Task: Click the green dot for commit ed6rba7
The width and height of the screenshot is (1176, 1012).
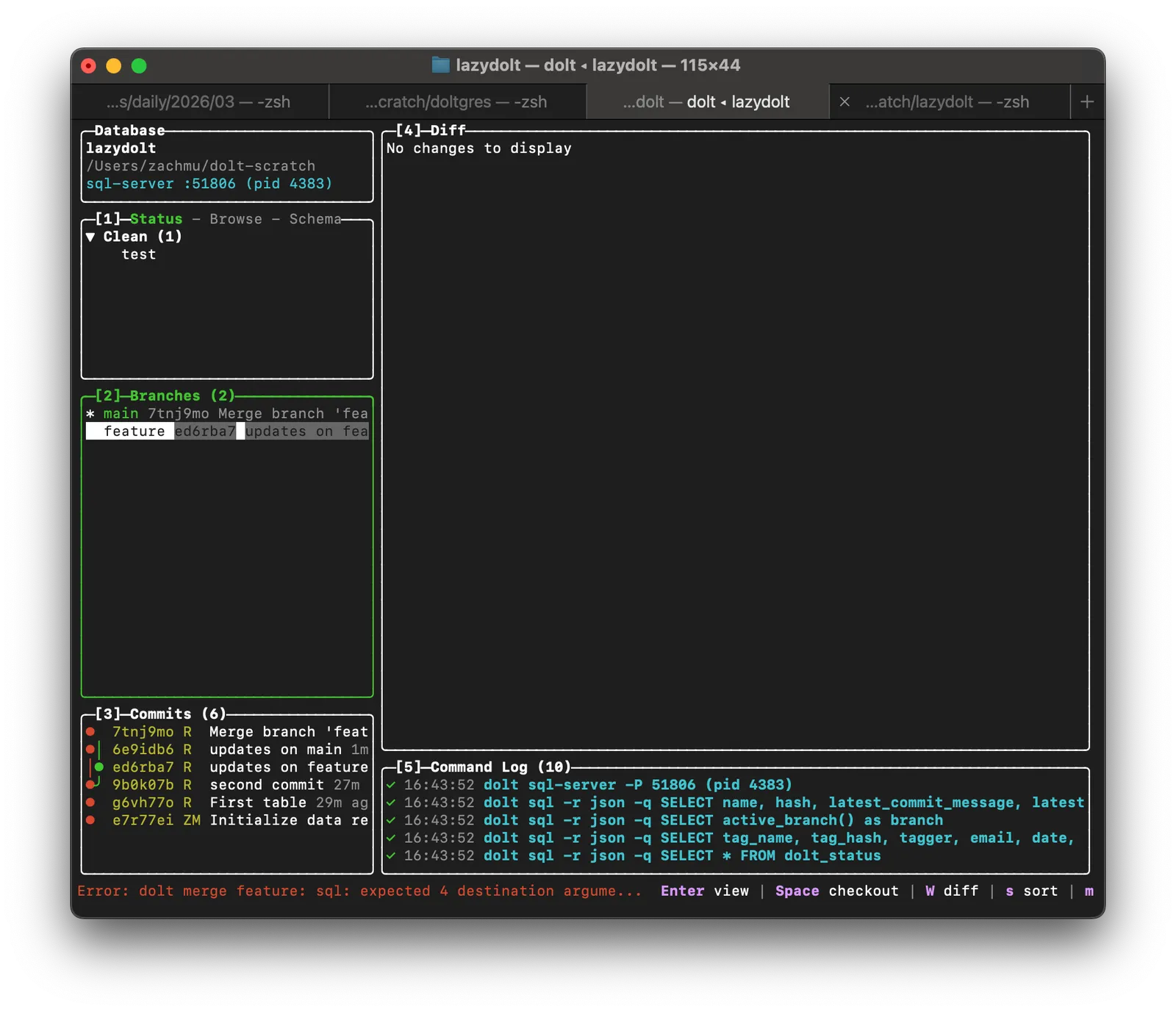Action: coord(99,767)
